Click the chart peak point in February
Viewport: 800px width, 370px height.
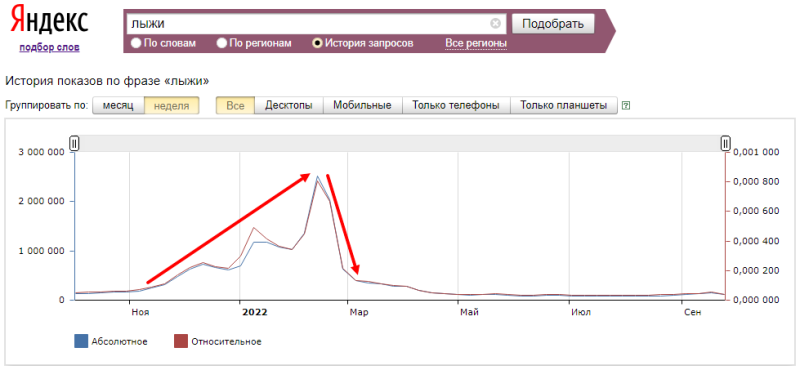tap(317, 177)
